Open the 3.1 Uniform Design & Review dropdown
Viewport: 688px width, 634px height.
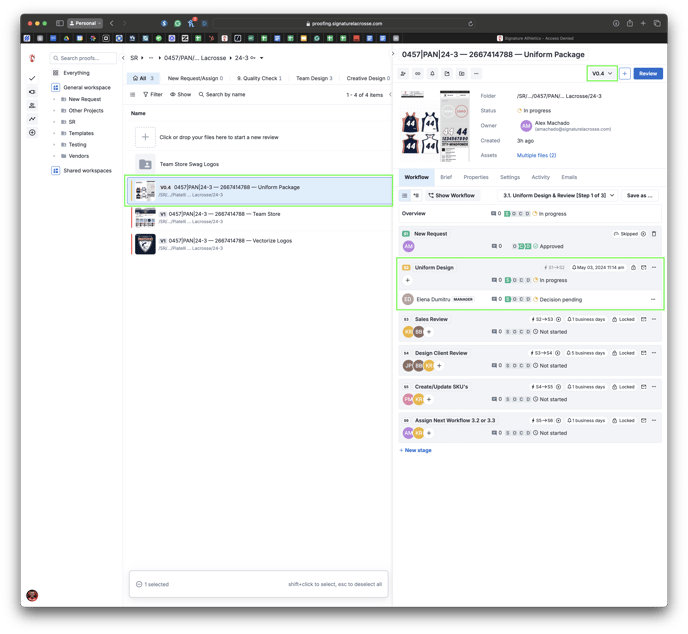coord(558,196)
